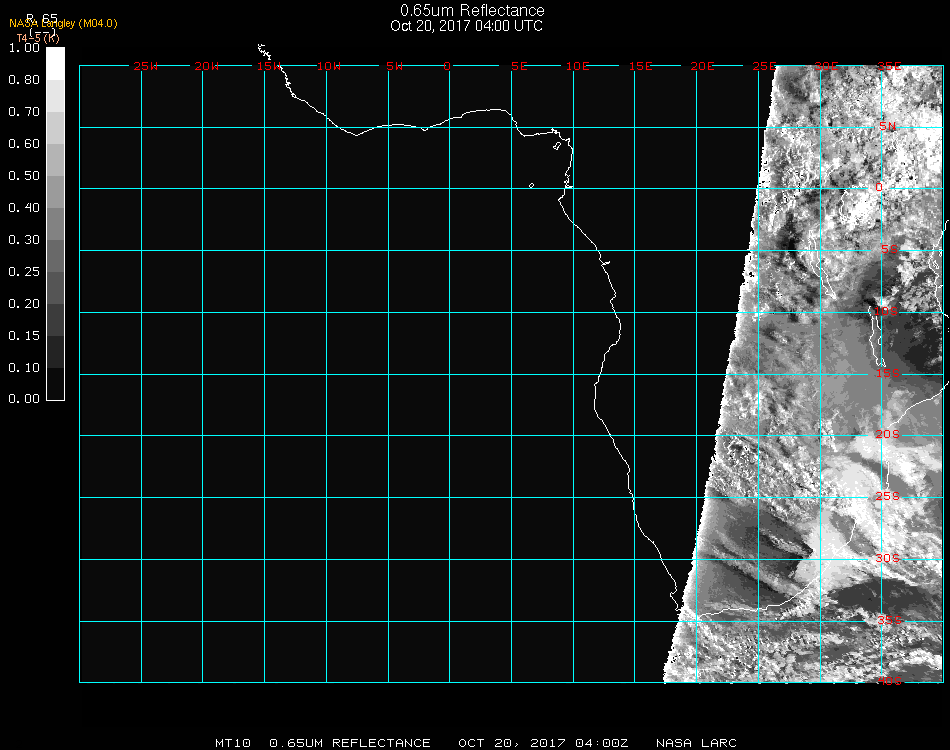Click the 30S latitude label

(x=888, y=558)
